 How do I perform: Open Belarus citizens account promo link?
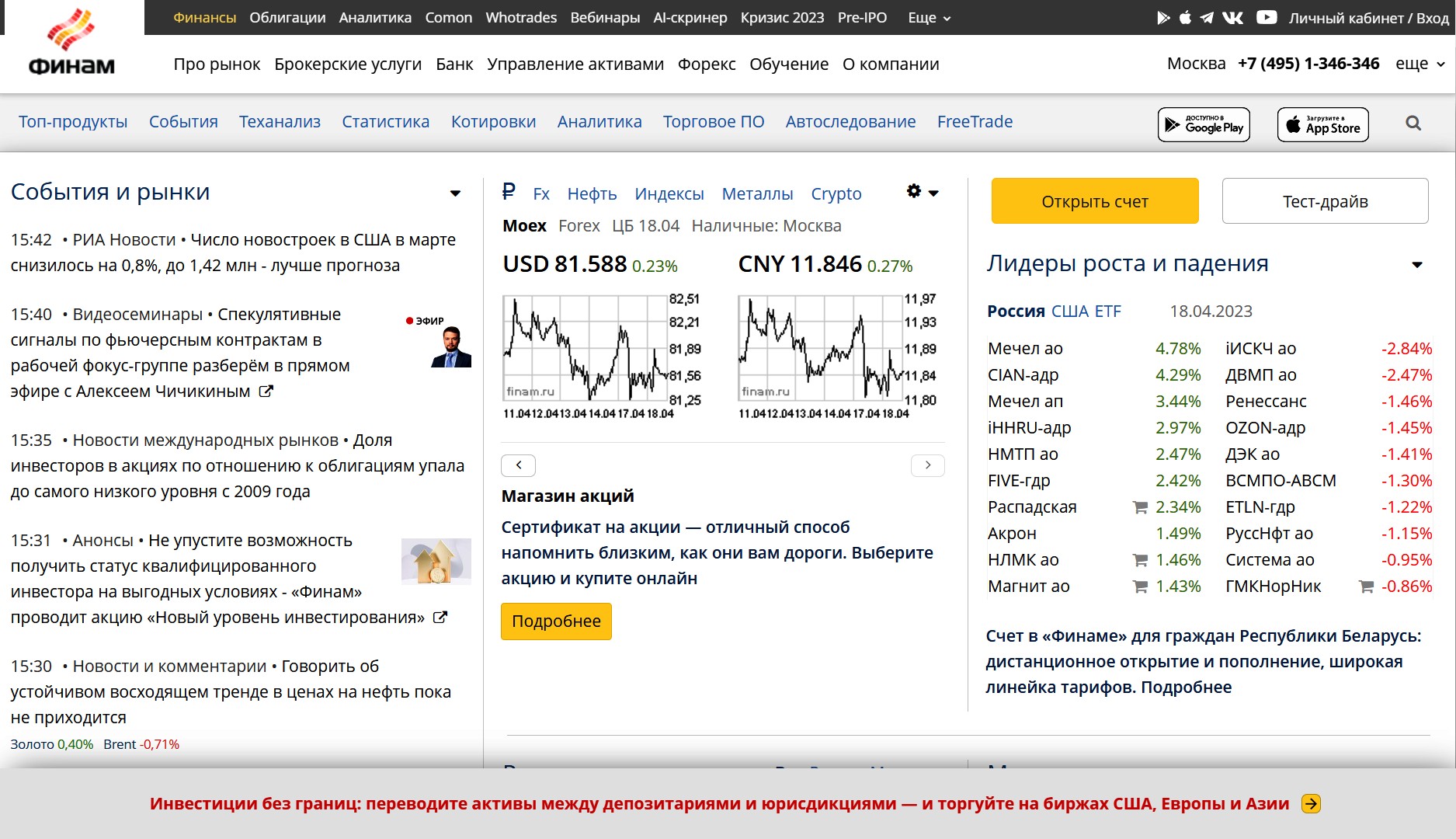(1203, 661)
